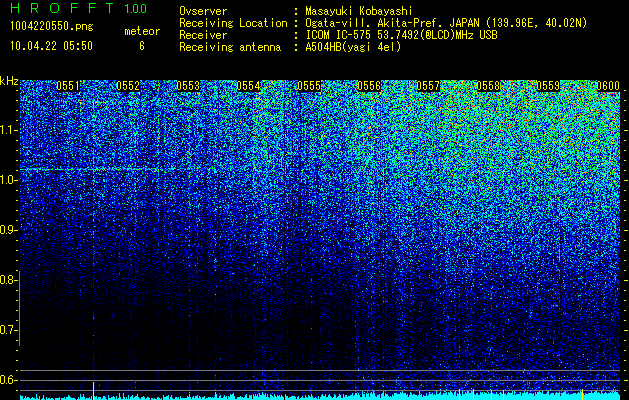This screenshot has height=400, width=629.
Task: Click the HROFFT 1.0.0 title text
Action: tap(79, 8)
